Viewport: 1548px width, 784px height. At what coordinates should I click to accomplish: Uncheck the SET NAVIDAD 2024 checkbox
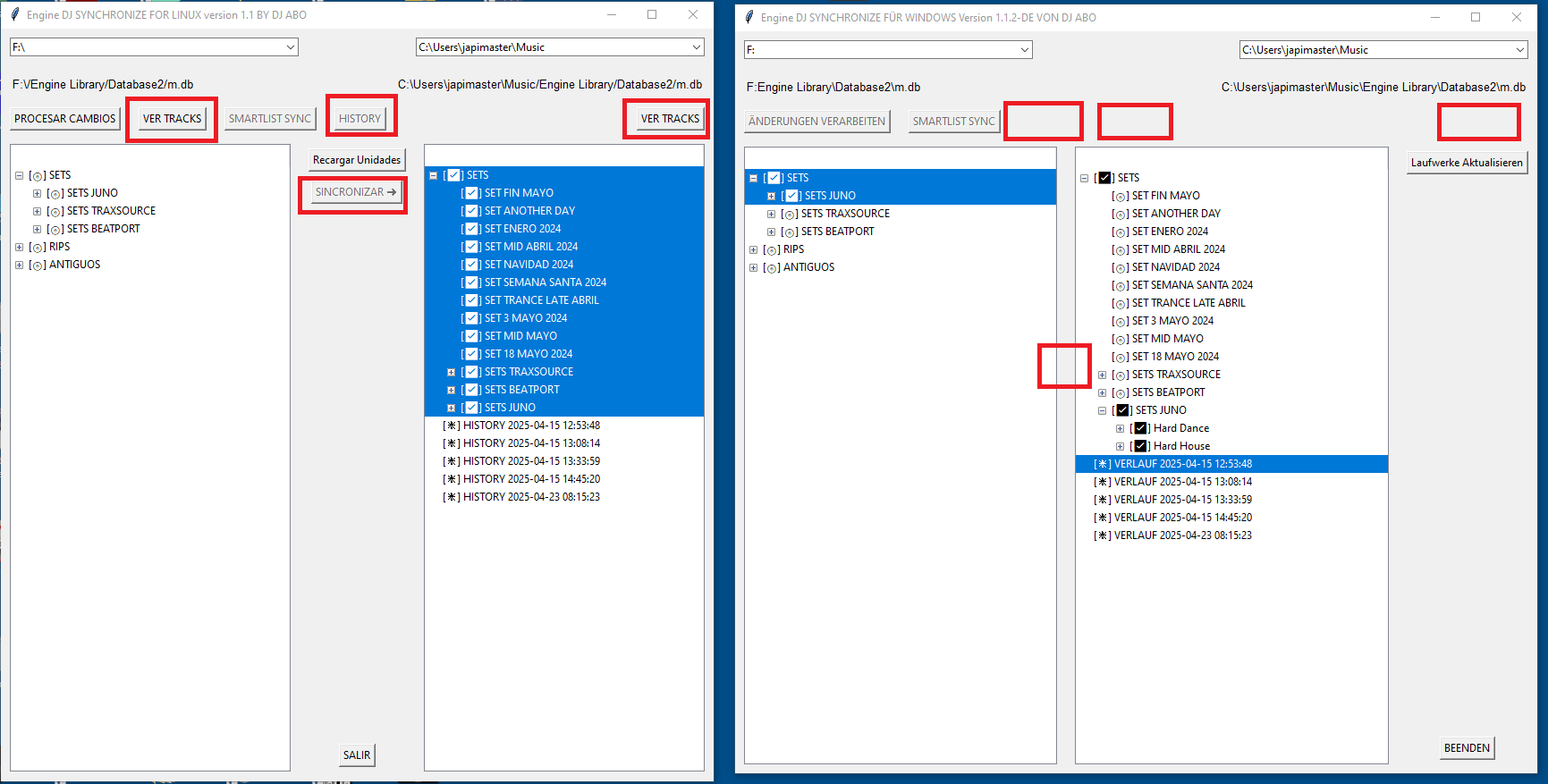[472, 265]
